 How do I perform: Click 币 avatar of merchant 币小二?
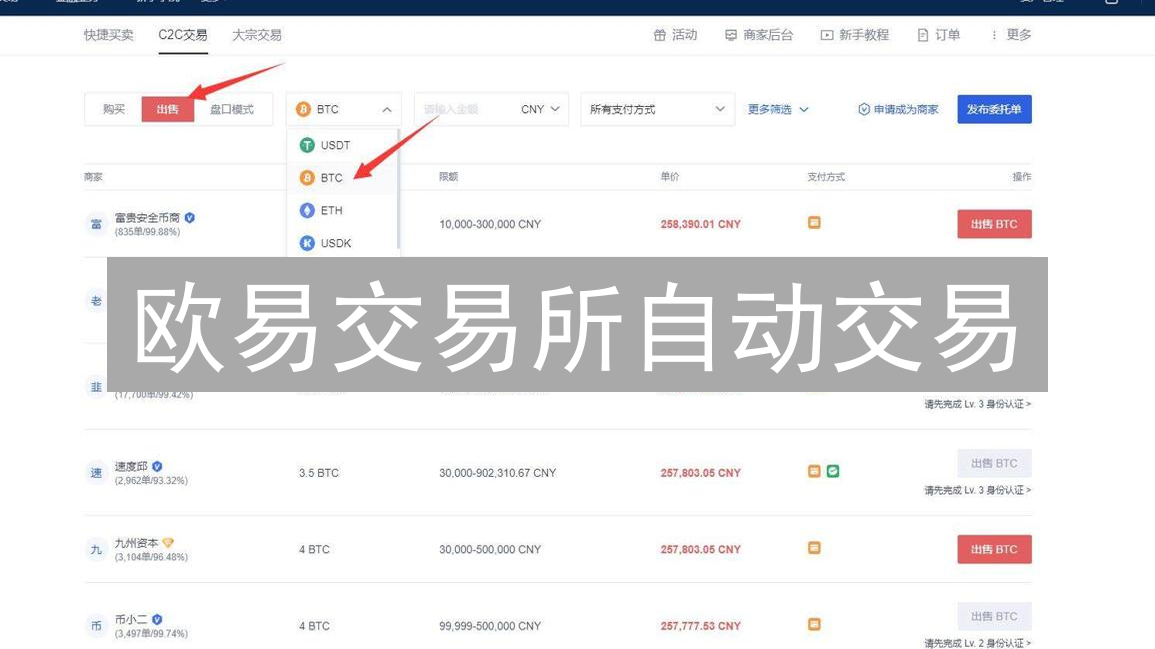[x=96, y=626]
